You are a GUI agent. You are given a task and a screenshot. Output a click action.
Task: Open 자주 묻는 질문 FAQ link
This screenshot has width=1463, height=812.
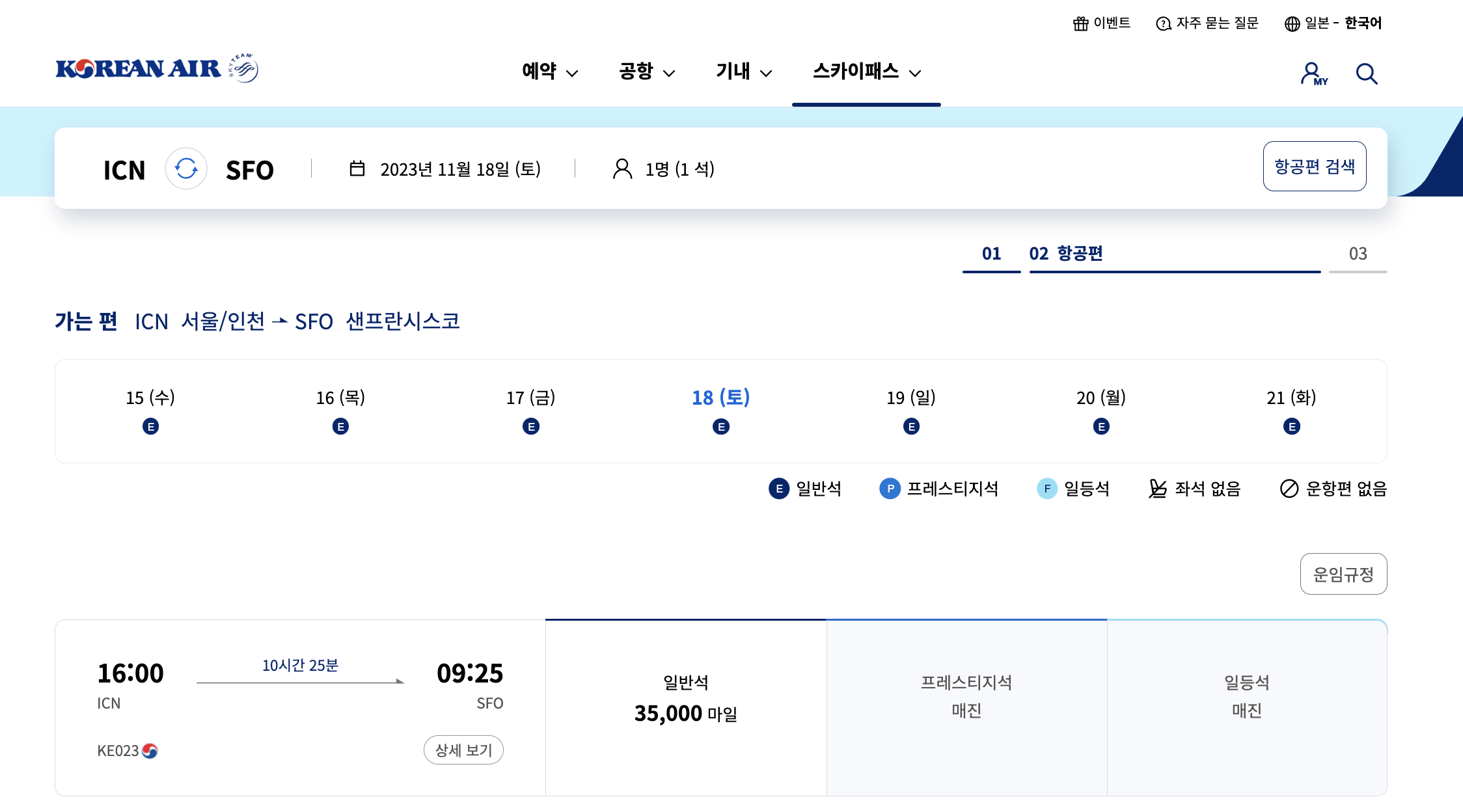(x=1207, y=23)
